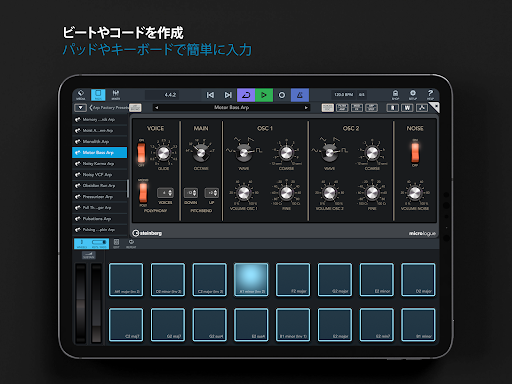Adjust the Voices stepper field
Image resolution: width=512 pixels, height=384 pixels.
(x=165, y=193)
